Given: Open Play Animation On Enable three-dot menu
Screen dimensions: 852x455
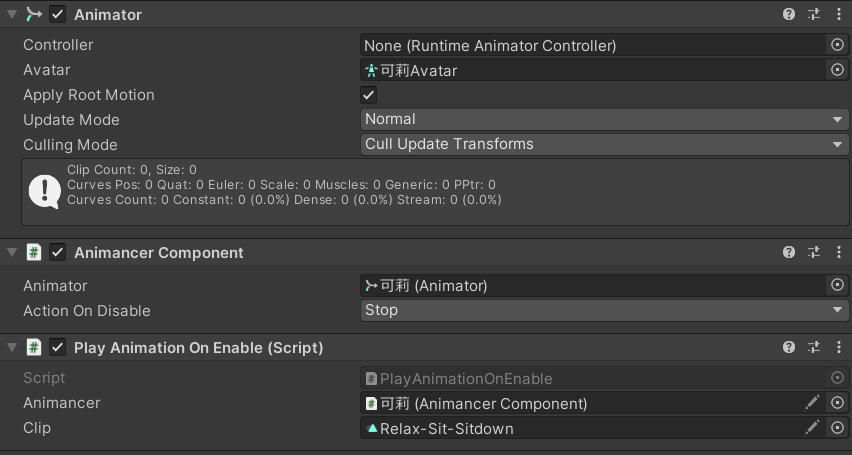Looking at the screenshot, I should point(838,347).
